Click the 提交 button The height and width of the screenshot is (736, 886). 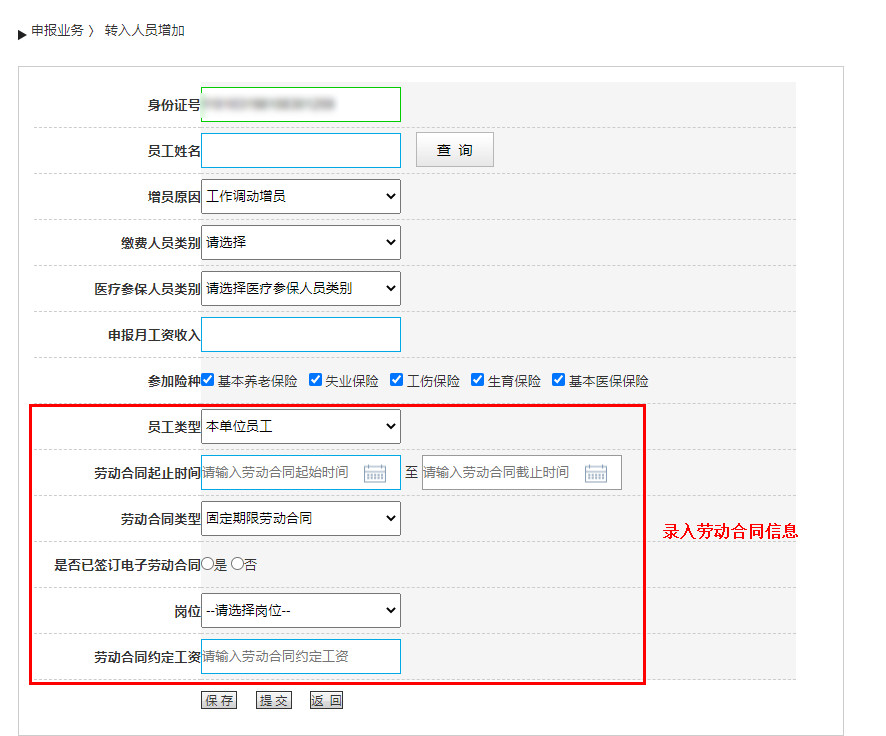pos(273,701)
